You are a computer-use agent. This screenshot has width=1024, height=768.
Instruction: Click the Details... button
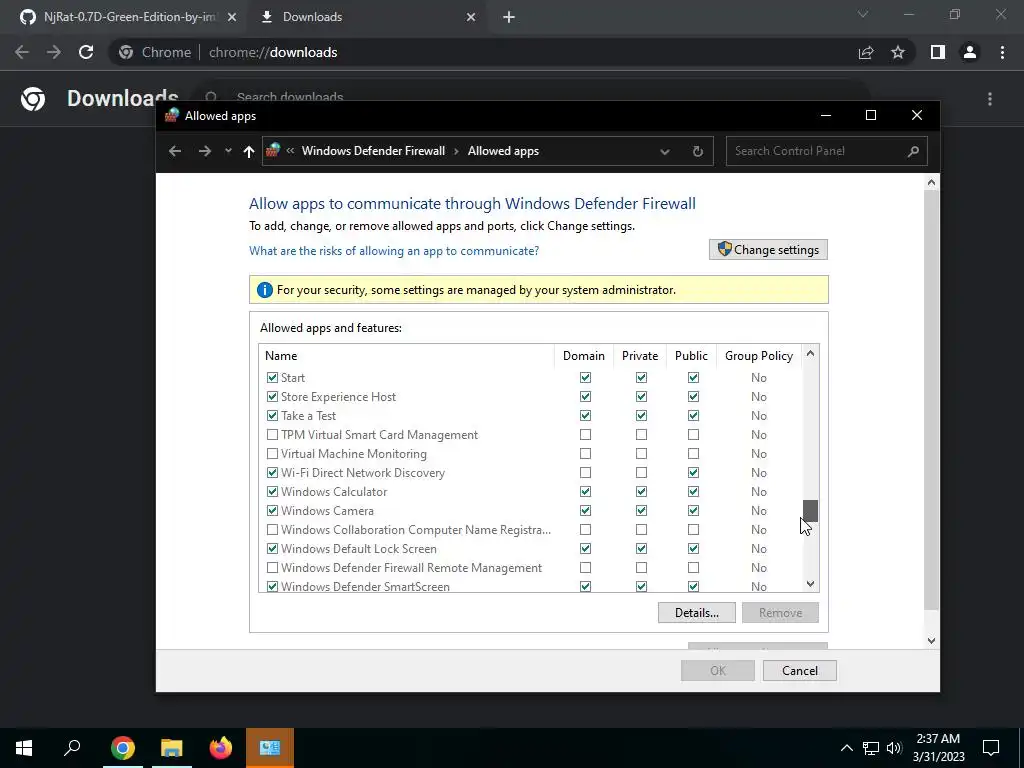(x=697, y=613)
